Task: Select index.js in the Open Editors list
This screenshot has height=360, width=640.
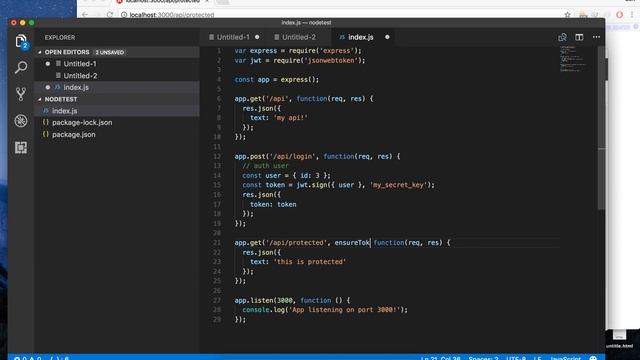Action: pos(117,87)
